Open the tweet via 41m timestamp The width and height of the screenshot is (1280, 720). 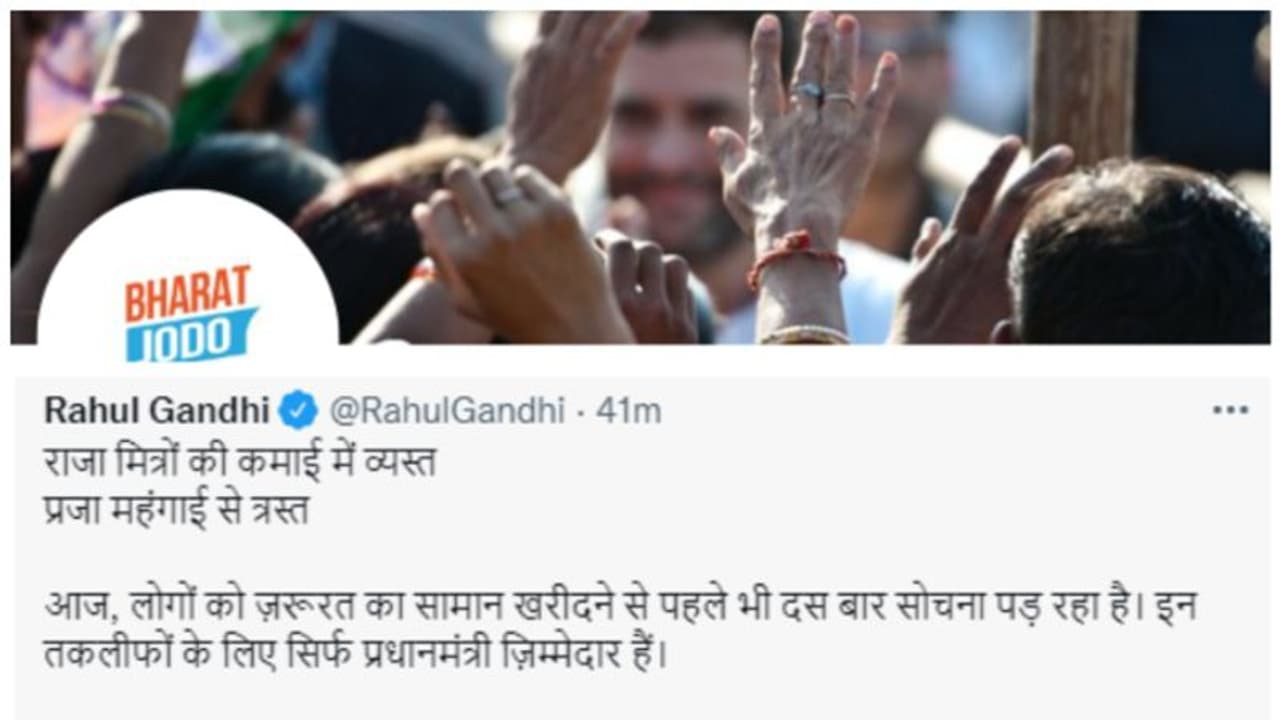629,410
